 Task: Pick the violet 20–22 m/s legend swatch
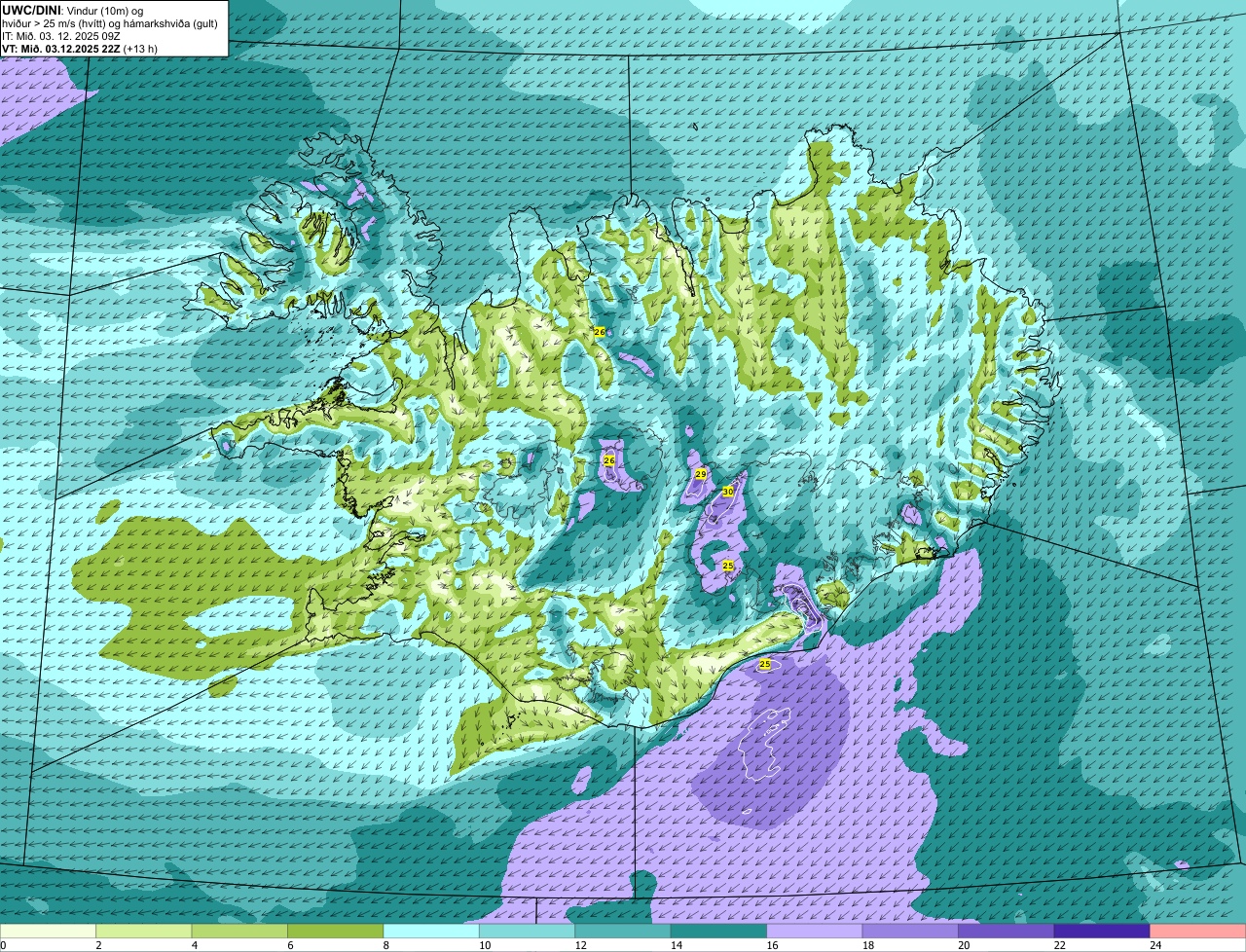point(1007,932)
